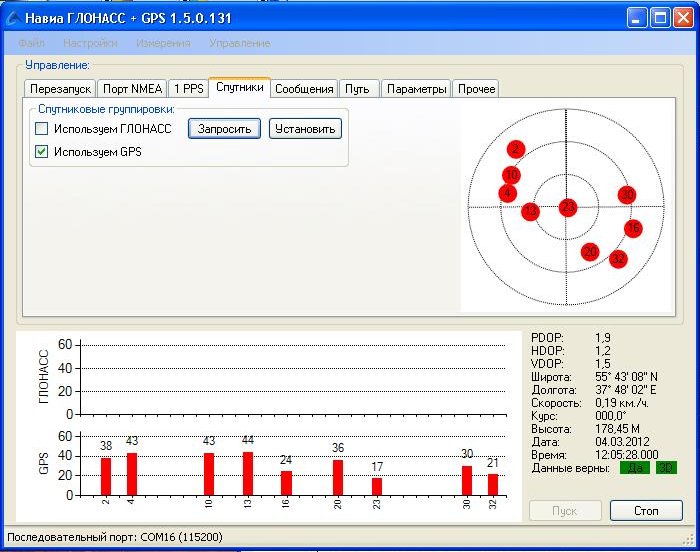Select satellite 20 marker on sky plot
This screenshot has height=552, width=700.
tap(590, 252)
